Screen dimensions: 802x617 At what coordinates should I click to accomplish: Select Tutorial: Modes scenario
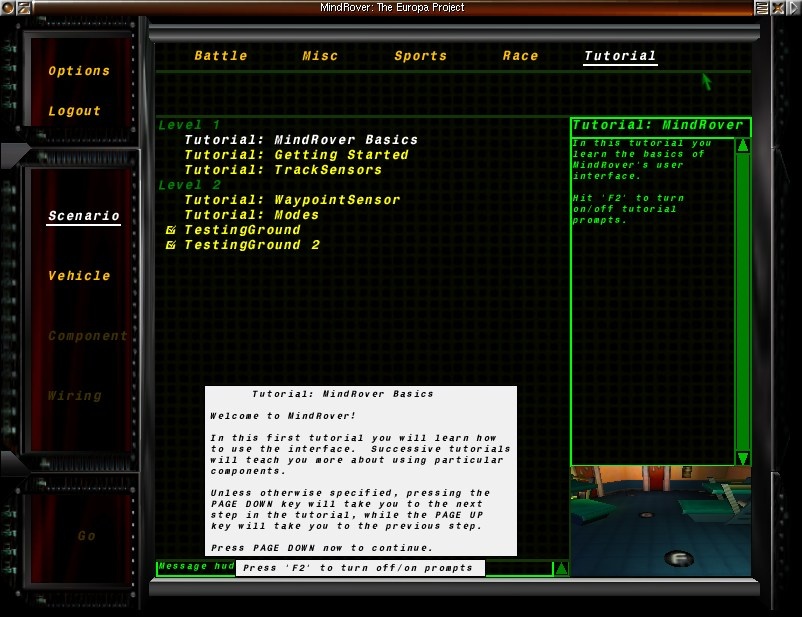(251, 214)
